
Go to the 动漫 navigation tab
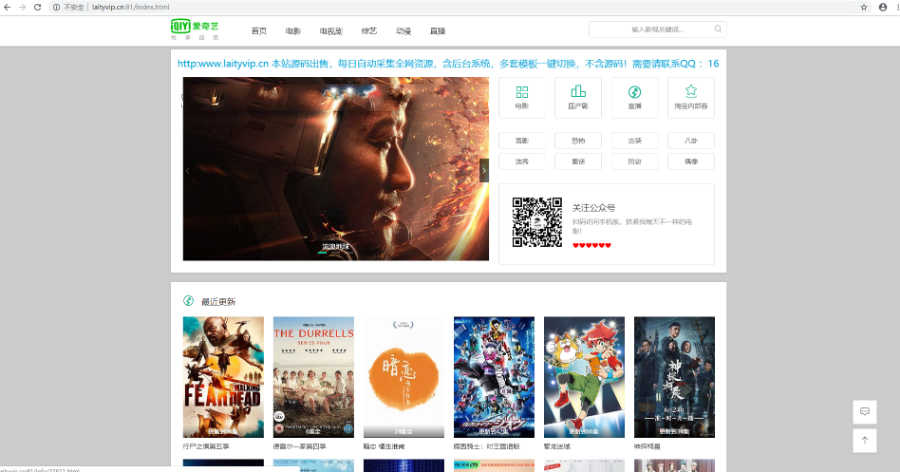403,31
